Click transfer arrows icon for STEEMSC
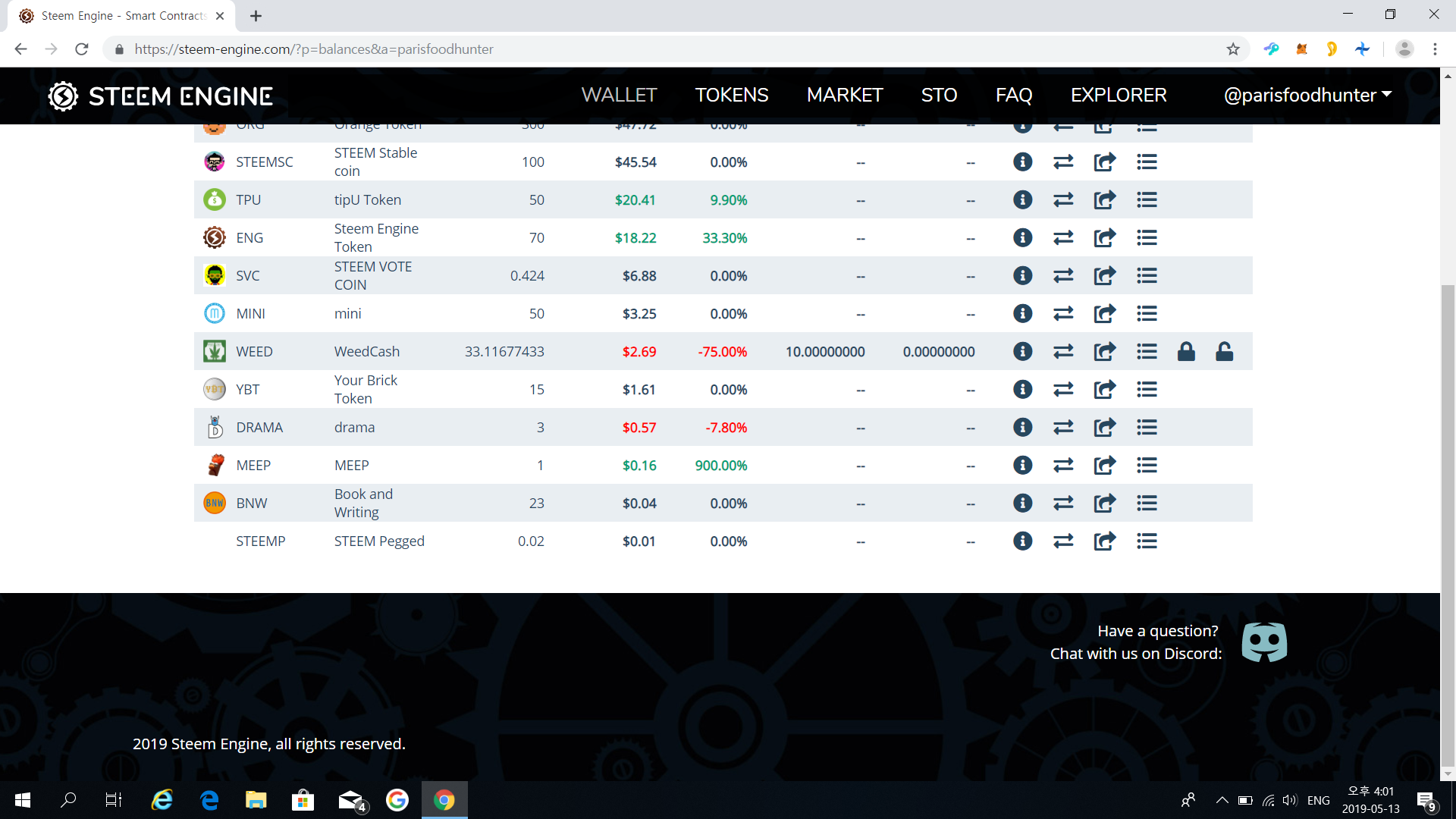The width and height of the screenshot is (1456, 819). pos(1063,162)
